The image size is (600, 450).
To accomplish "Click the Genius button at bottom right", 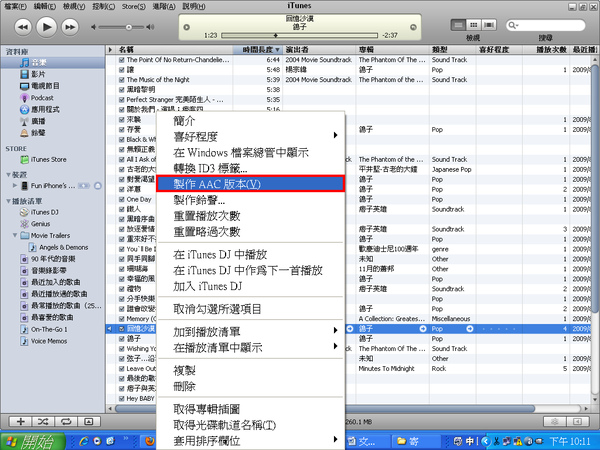I will point(554,422).
